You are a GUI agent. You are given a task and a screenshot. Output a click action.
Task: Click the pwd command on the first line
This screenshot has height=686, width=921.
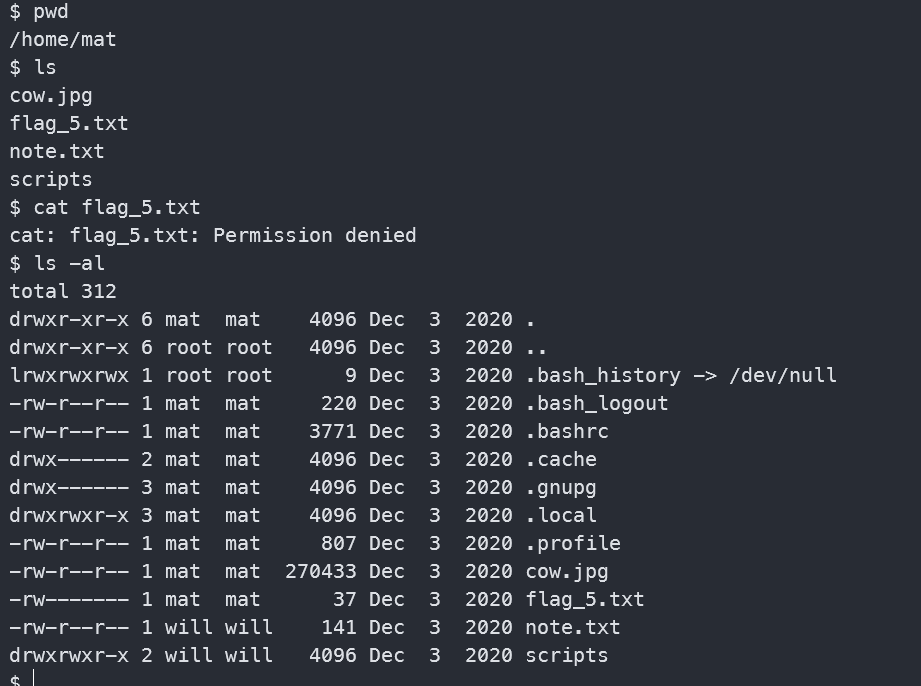[x=51, y=12]
